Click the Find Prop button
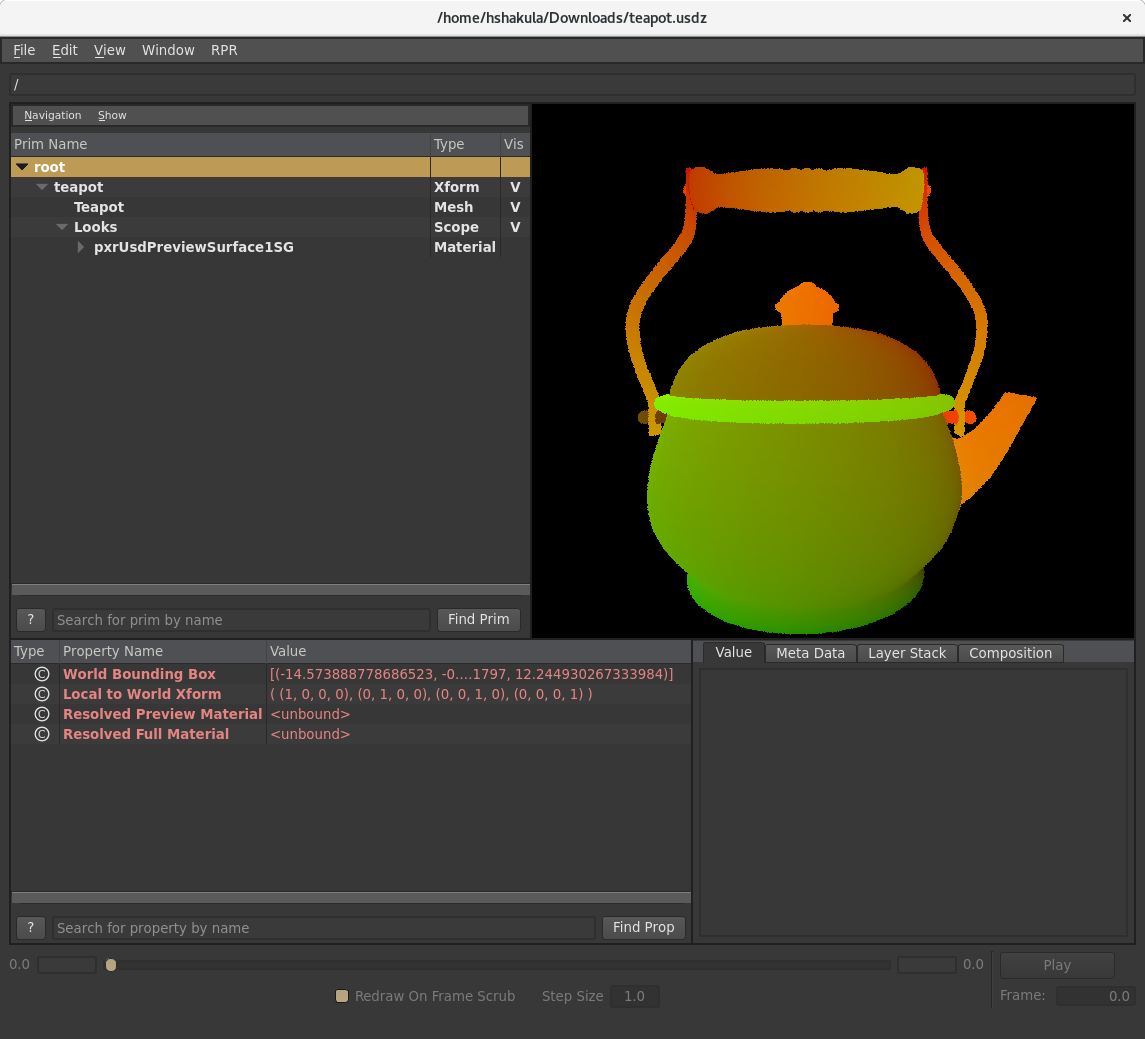The image size is (1145, 1039). 643,927
